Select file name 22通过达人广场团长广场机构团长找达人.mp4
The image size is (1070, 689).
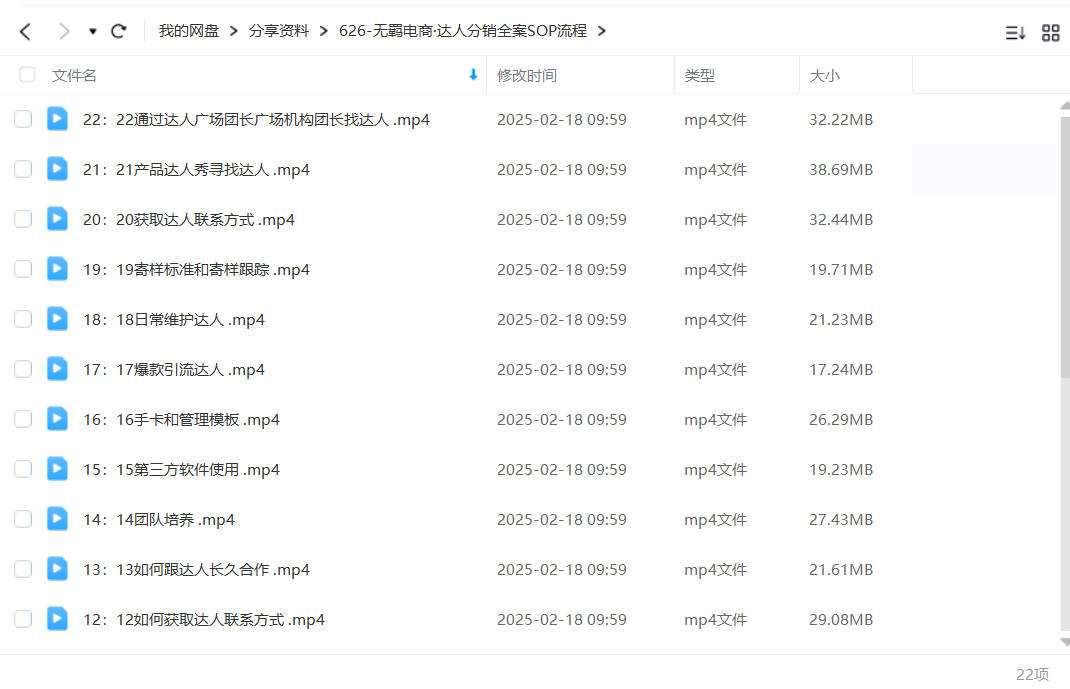click(x=257, y=119)
